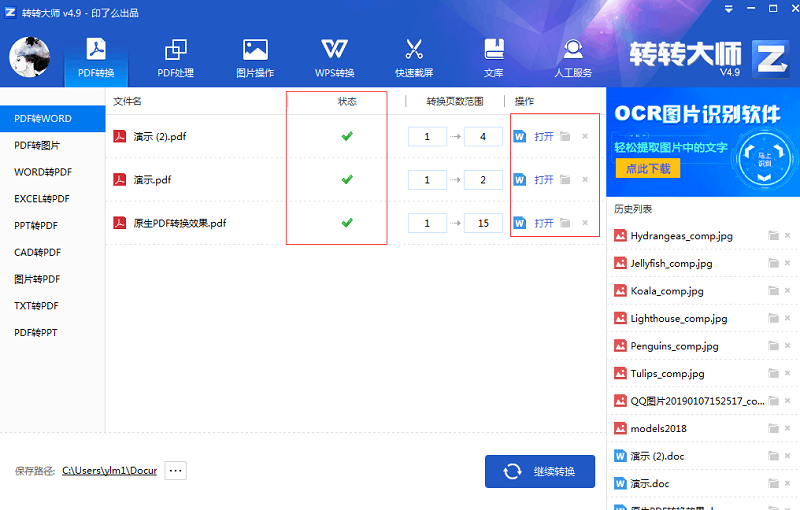Remove 演示 (2).pdf from the list
The height and width of the screenshot is (510, 800).
click(585, 136)
